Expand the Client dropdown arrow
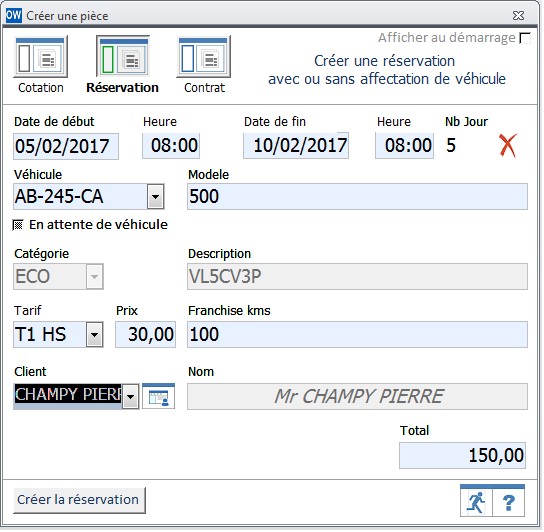Image resolution: width=544 pixels, height=532 pixels. (131, 397)
